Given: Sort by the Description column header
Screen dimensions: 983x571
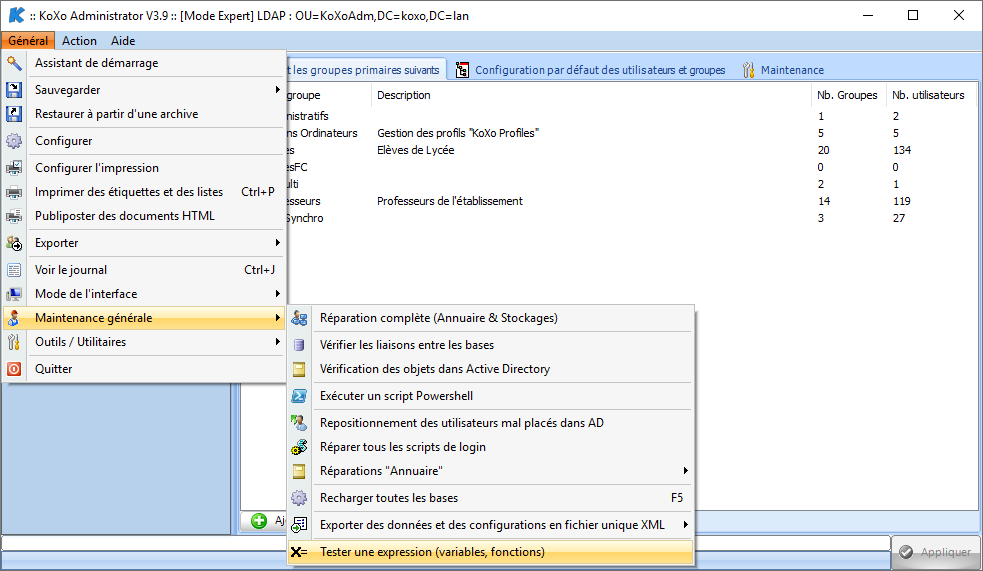Looking at the screenshot, I should (x=591, y=95).
